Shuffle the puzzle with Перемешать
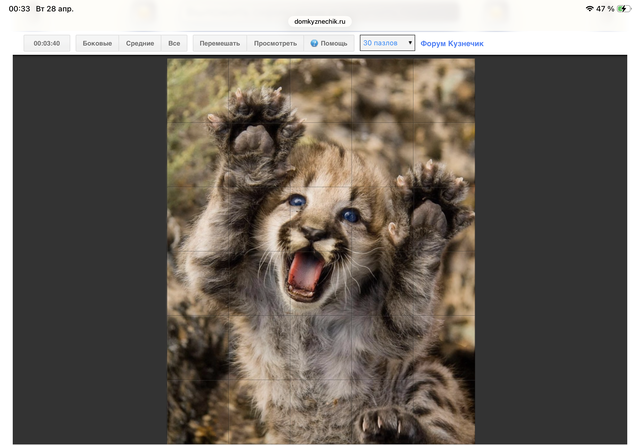 220,43
